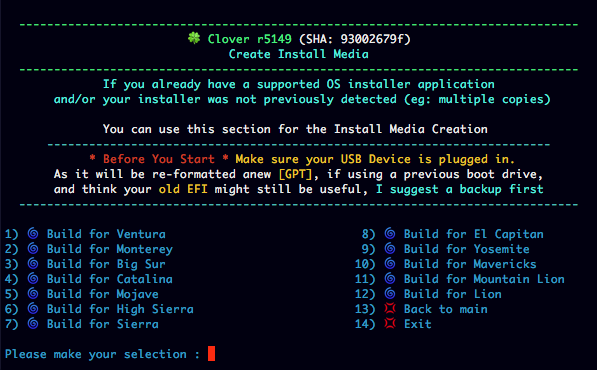This screenshot has width=597, height=370.
Task: Click the spiral icon next to Build for Mojave
Action: (x=33, y=293)
